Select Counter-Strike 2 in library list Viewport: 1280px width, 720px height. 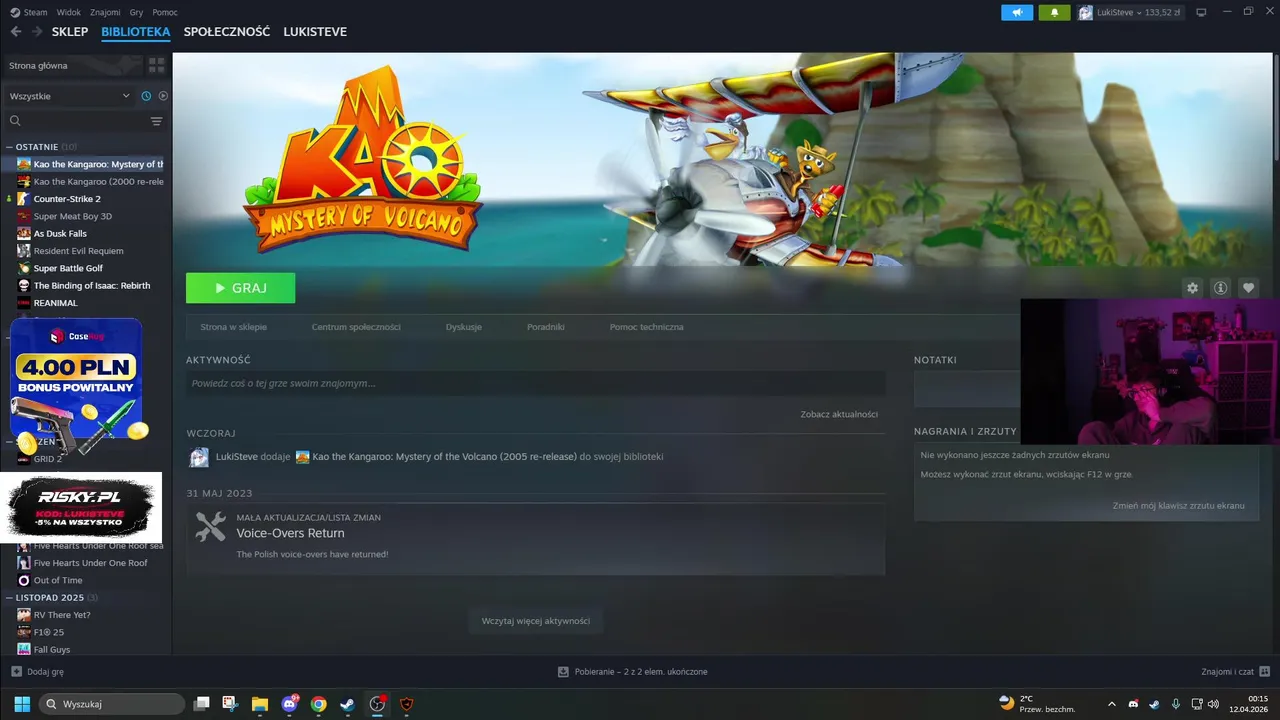click(x=67, y=199)
